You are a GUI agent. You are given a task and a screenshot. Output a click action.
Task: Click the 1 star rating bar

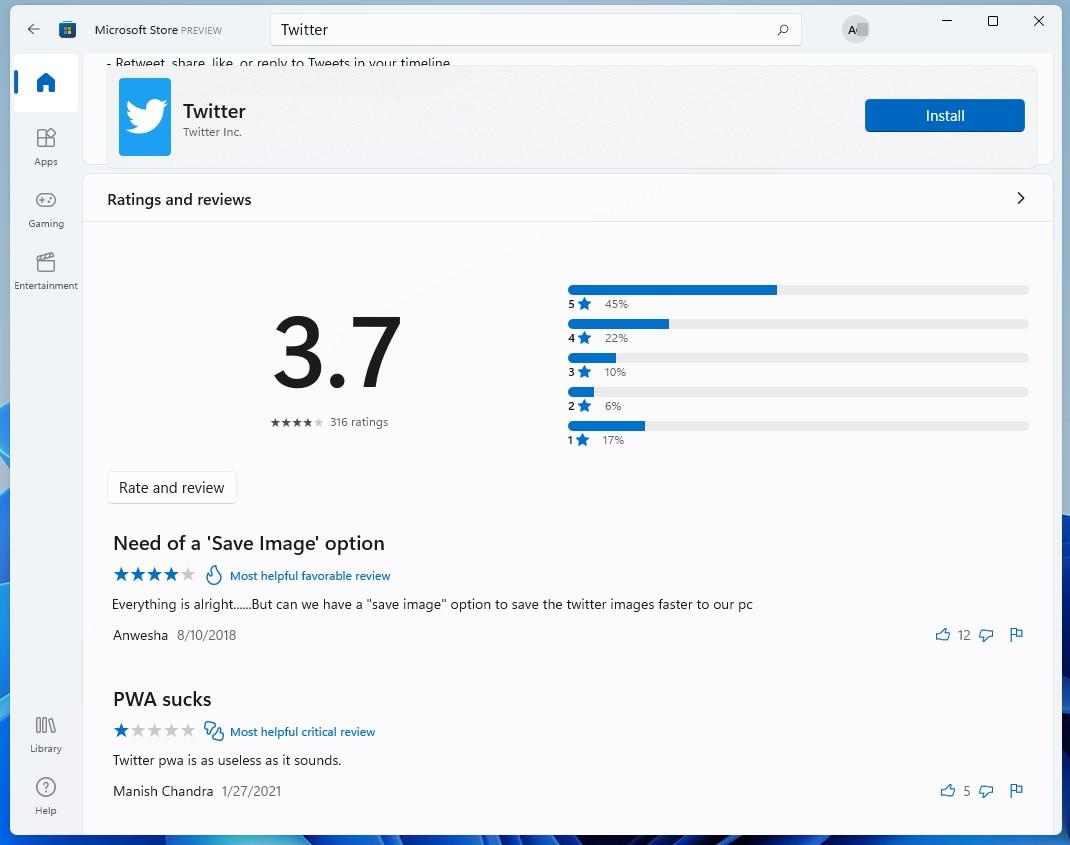798,426
